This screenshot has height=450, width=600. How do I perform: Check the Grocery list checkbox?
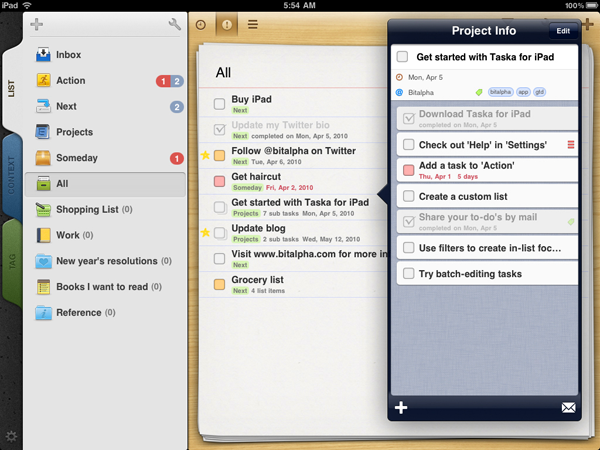(x=219, y=284)
